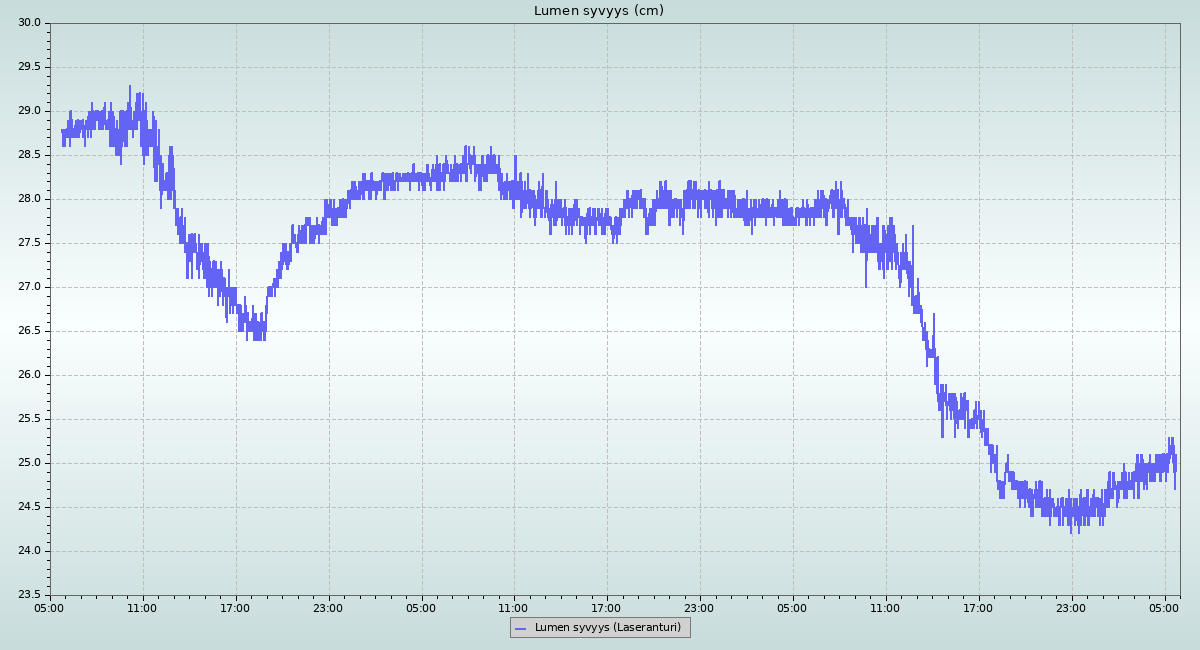This screenshot has height=650, width=1200.
Task: Select the 28.0 y-axis label
Action: click(29, 199)
